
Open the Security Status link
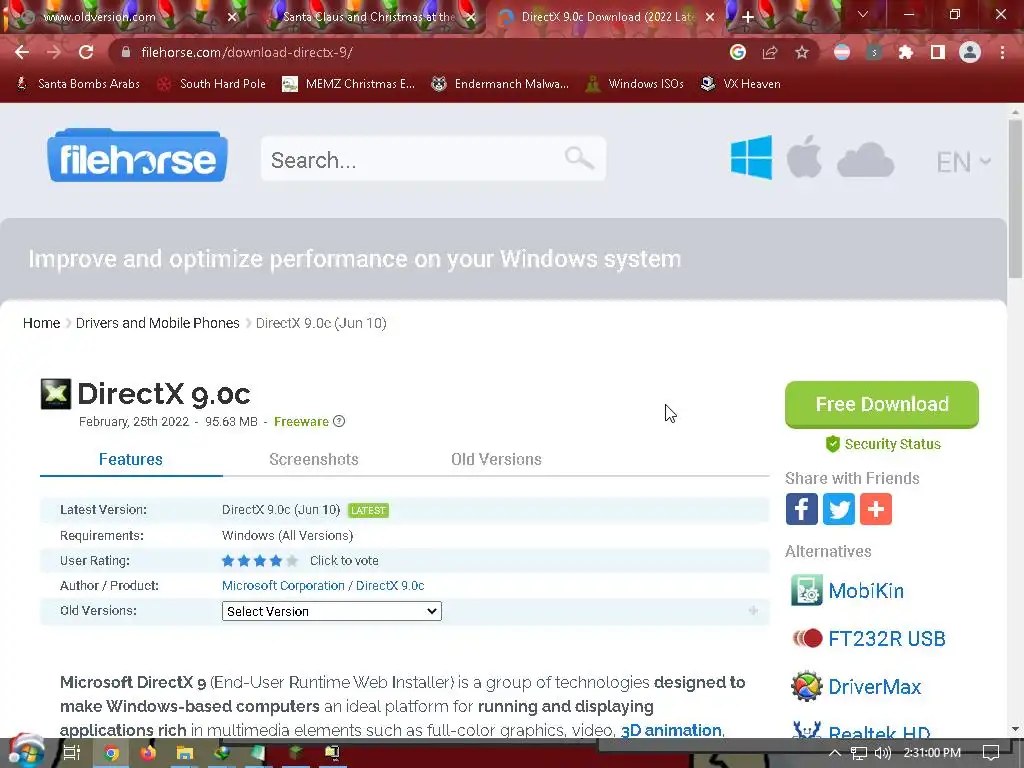pyautogui.click(x=883, y=444)
